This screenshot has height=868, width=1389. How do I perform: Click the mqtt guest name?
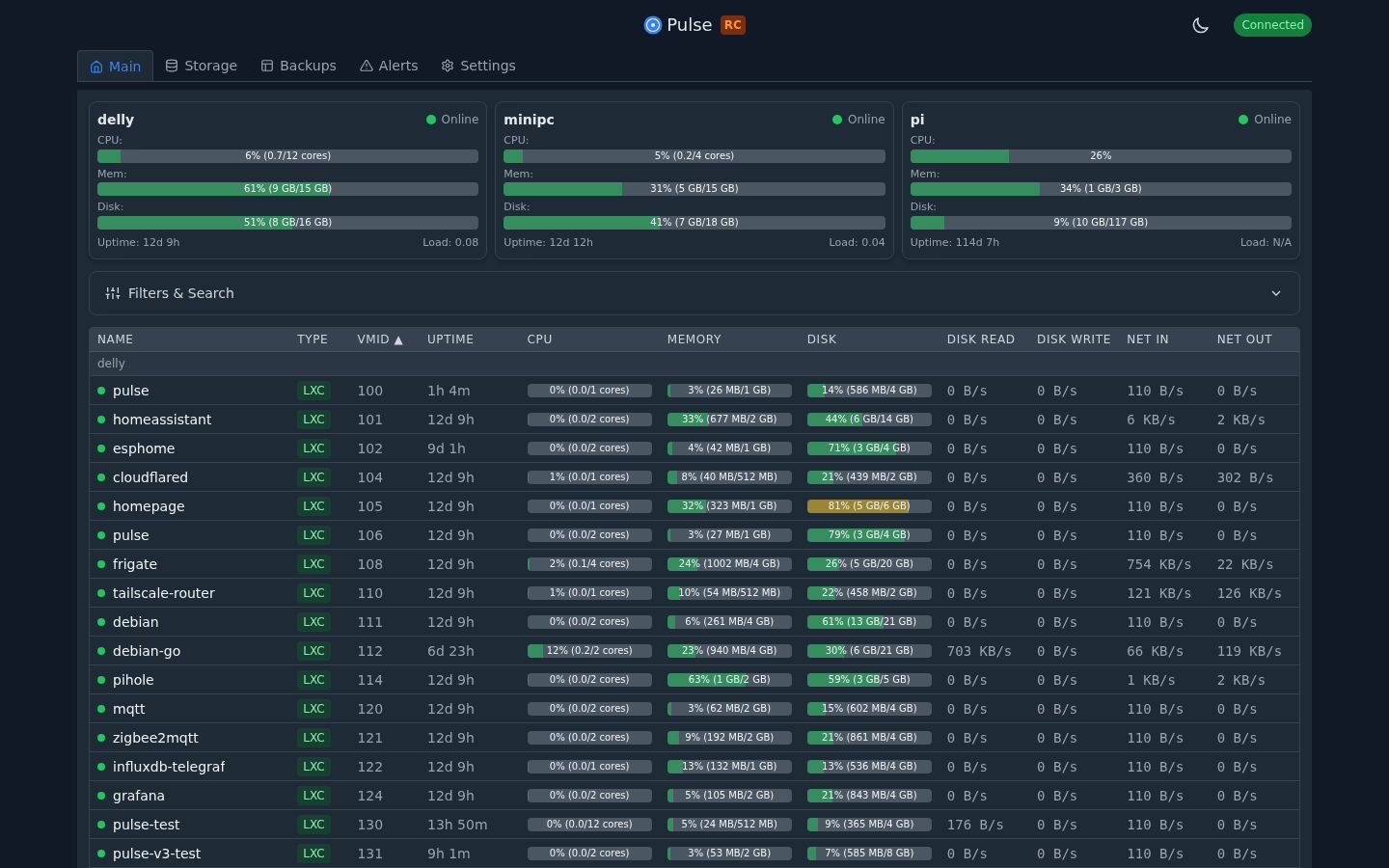(x=129, y=709)
